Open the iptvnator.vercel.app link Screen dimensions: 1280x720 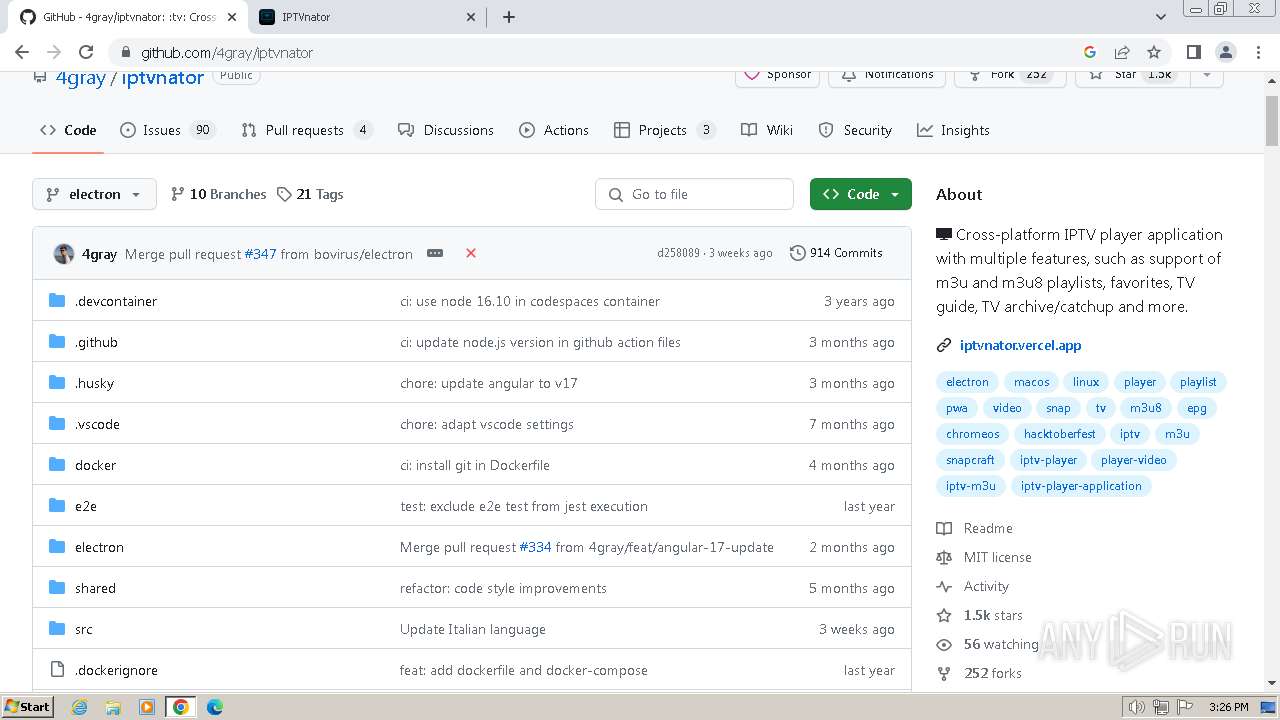[x=1020, y=345]
